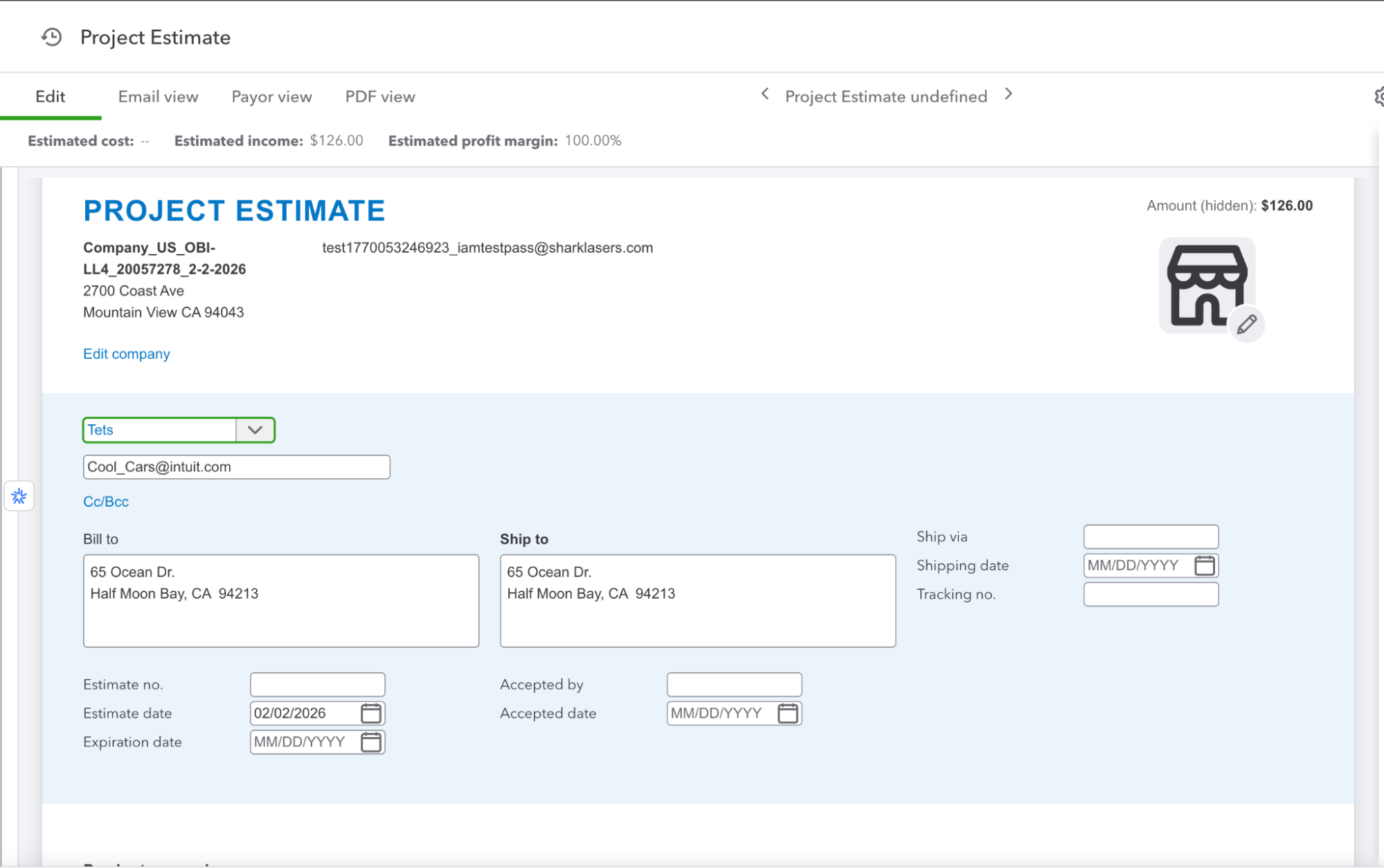Switch to the Payor view tab
This screenshot has height=868, width=1384.
[271, 96]
